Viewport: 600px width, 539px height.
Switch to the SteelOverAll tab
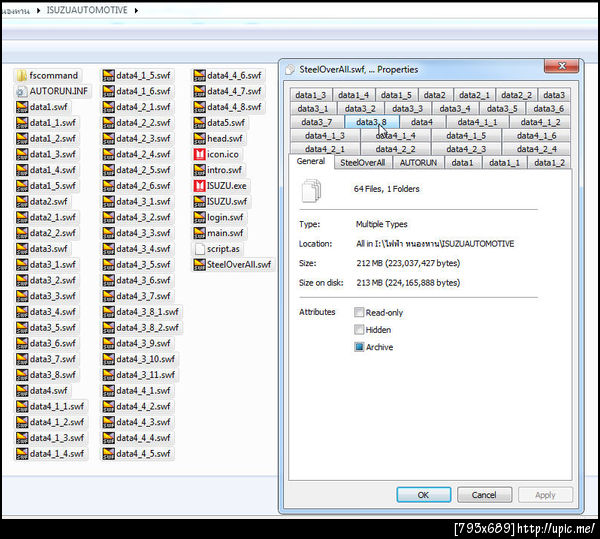(362, 163)
